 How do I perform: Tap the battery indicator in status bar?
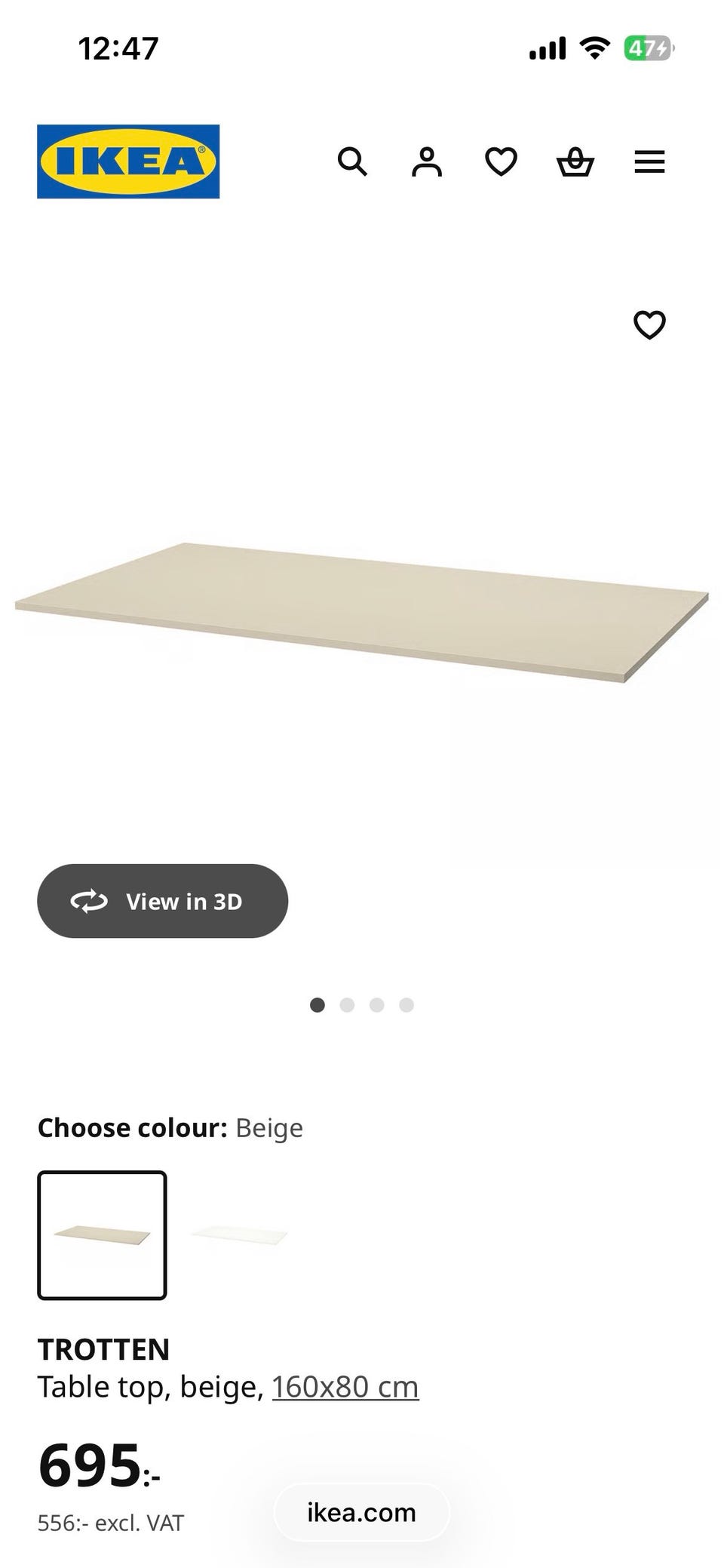tap(649, 49)
